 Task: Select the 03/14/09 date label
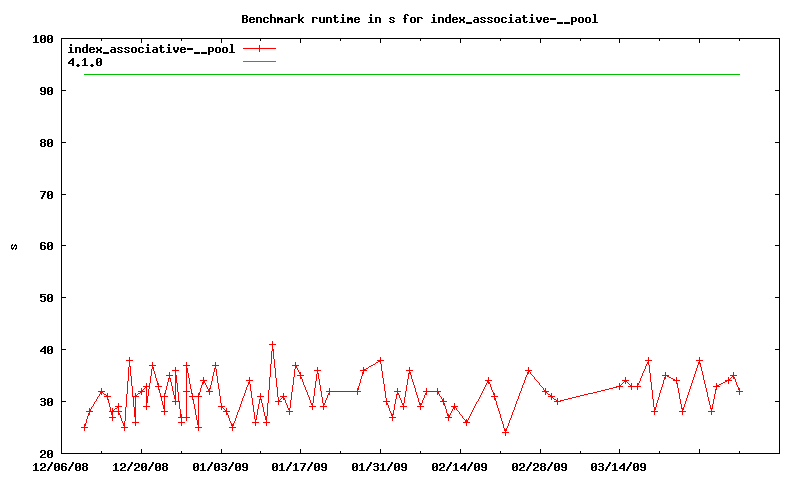tap(619, 466)
